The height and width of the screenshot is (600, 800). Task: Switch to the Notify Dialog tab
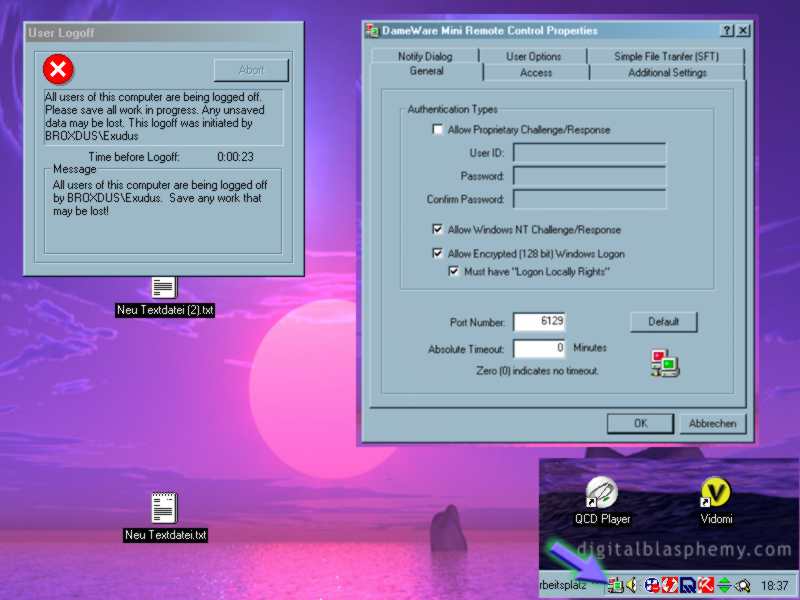(x=425, y=56)
